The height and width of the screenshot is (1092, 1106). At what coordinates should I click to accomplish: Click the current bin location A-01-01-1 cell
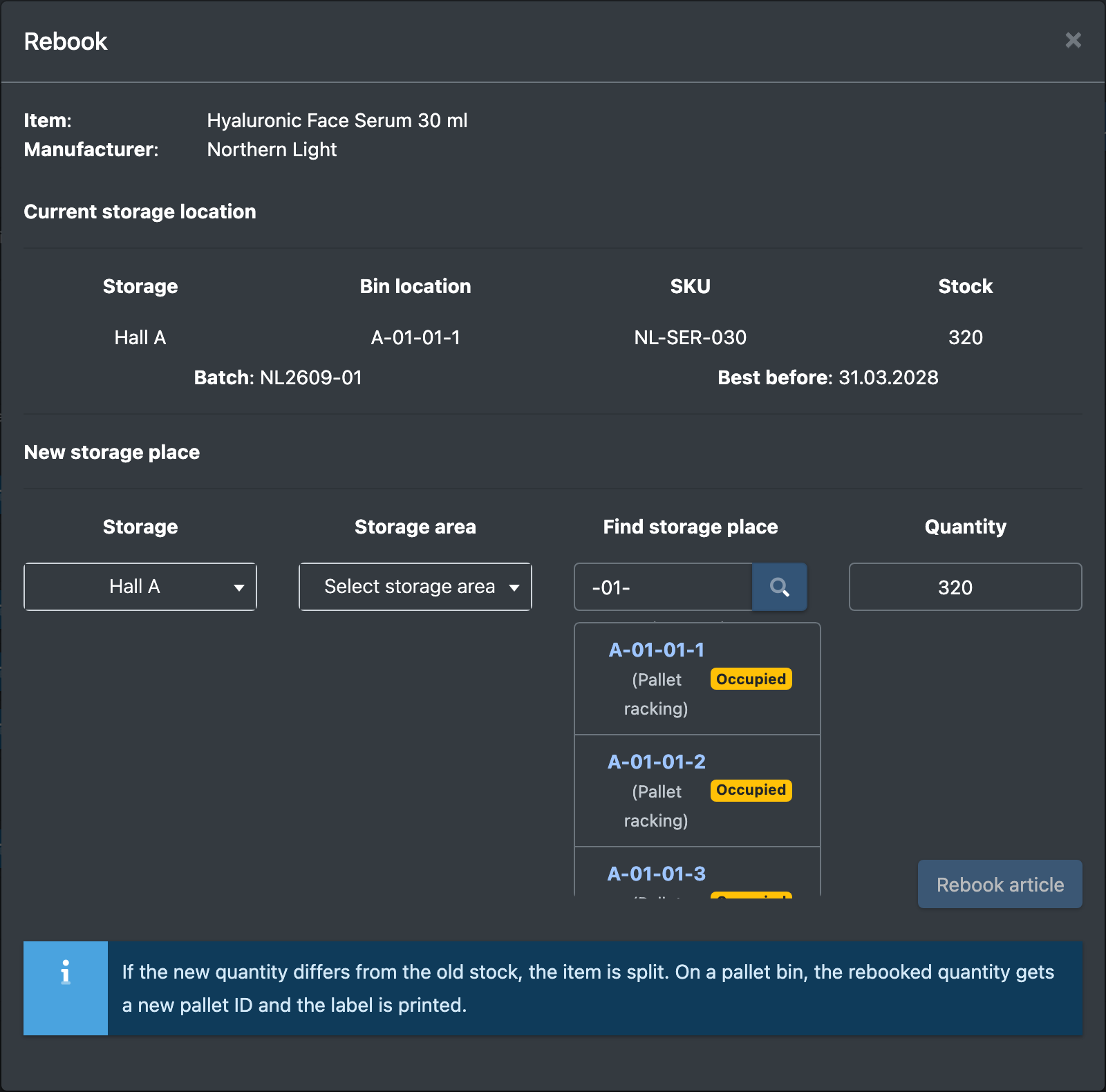tap(415, 337)
